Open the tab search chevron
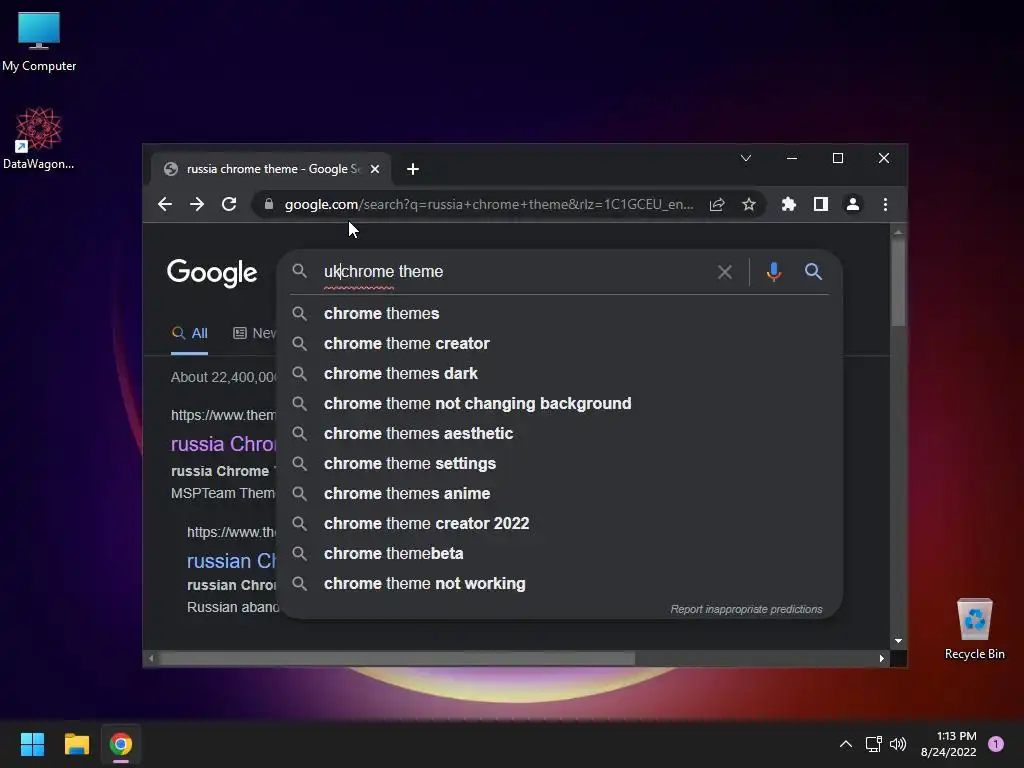This screenshot has height=768, width=1024. click(746, 158)
